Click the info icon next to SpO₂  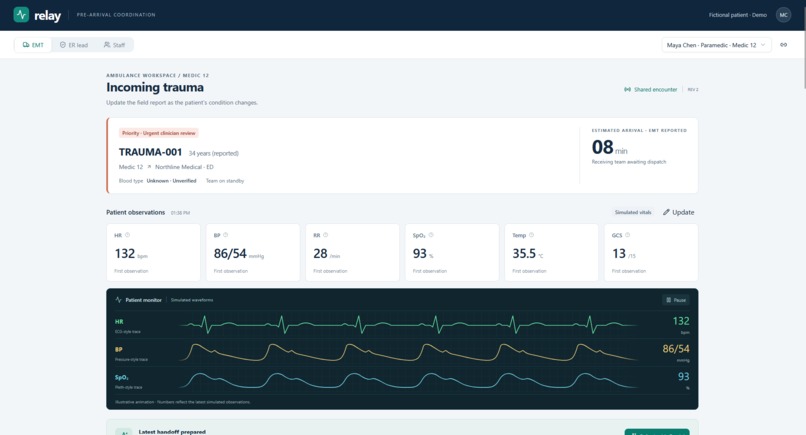click(431, 235)
